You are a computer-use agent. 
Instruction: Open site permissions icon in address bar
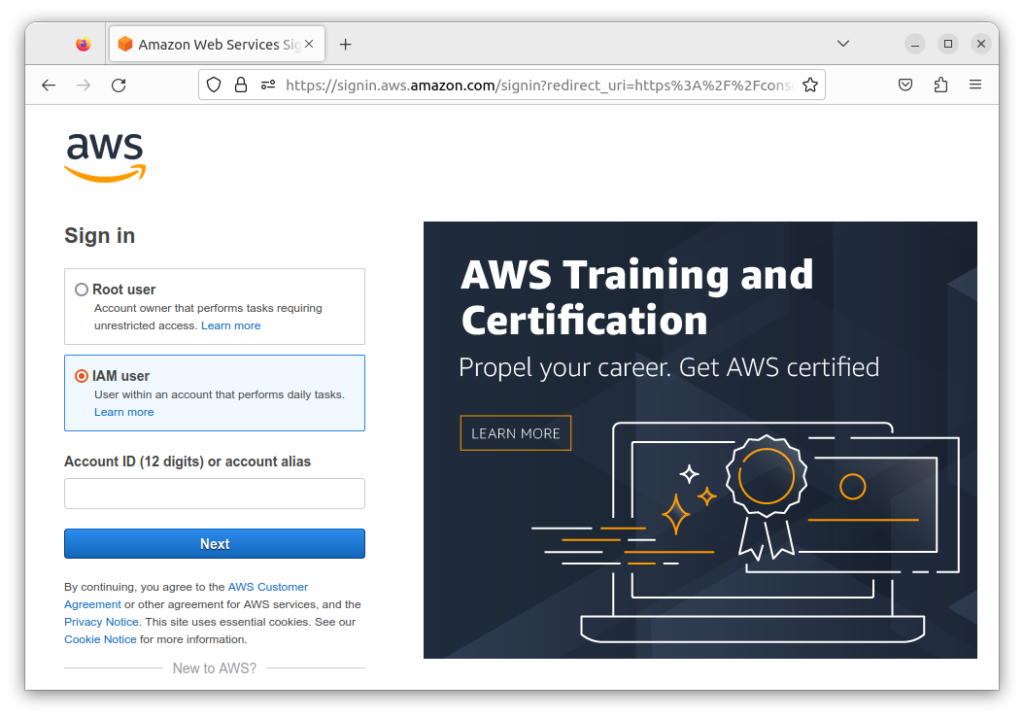coord(268,85)
